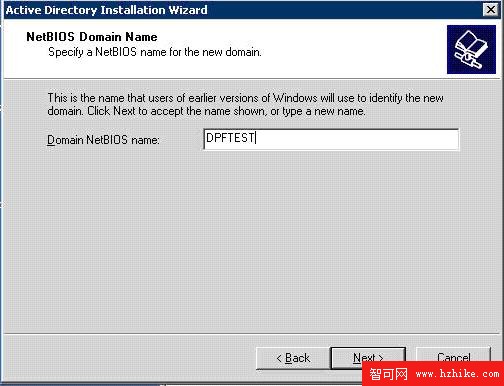
Task: Go back with the Back button
Action: click(x=293, y=358)
